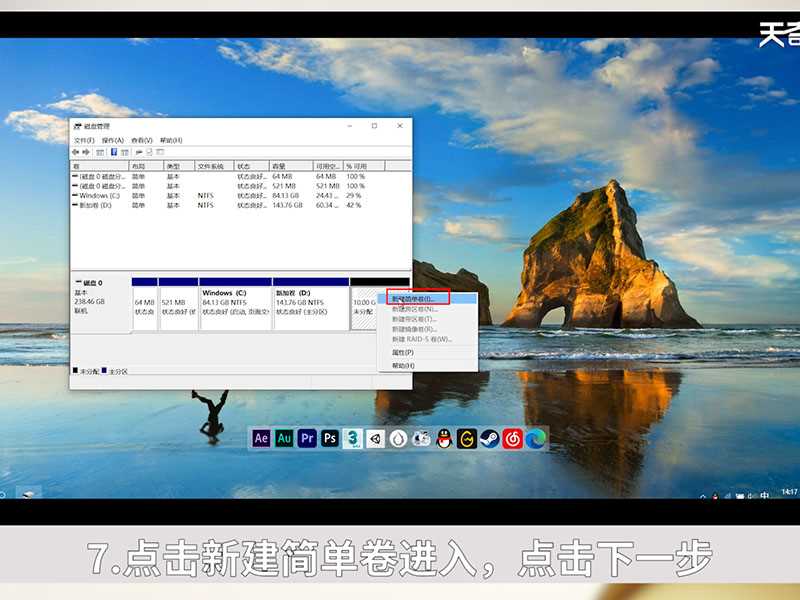800x600 pixels.
Task: Open Unity from the dock
Action: 374,438
